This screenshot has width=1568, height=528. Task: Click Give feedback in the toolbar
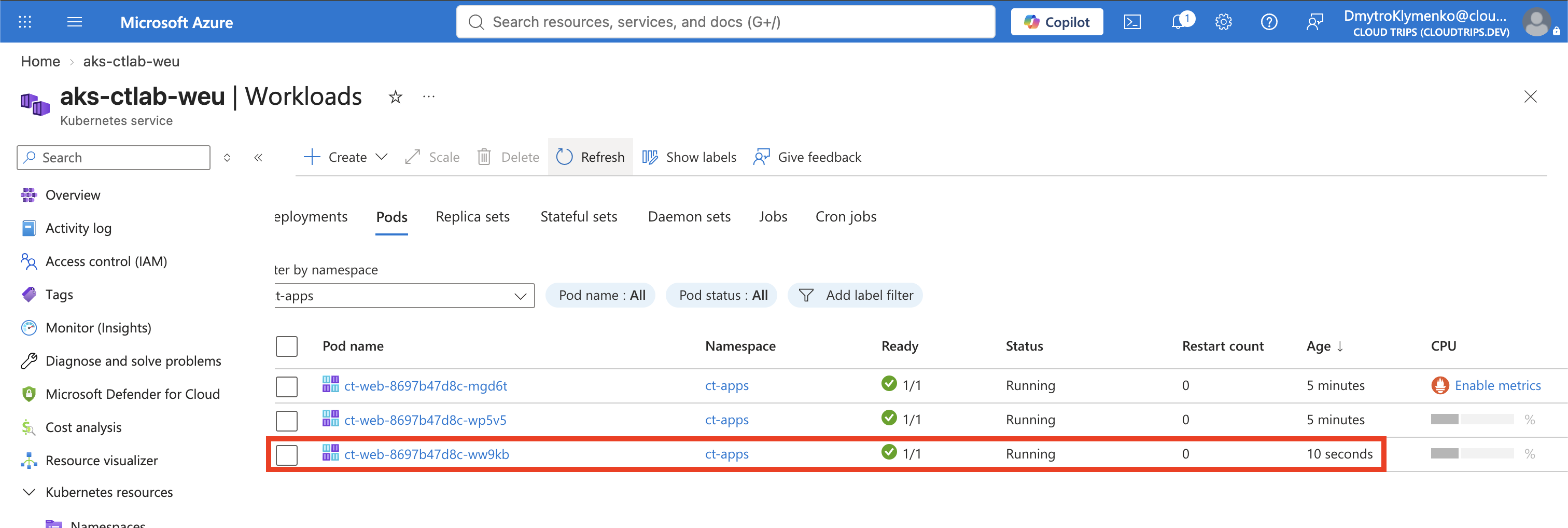click(807, 157)
